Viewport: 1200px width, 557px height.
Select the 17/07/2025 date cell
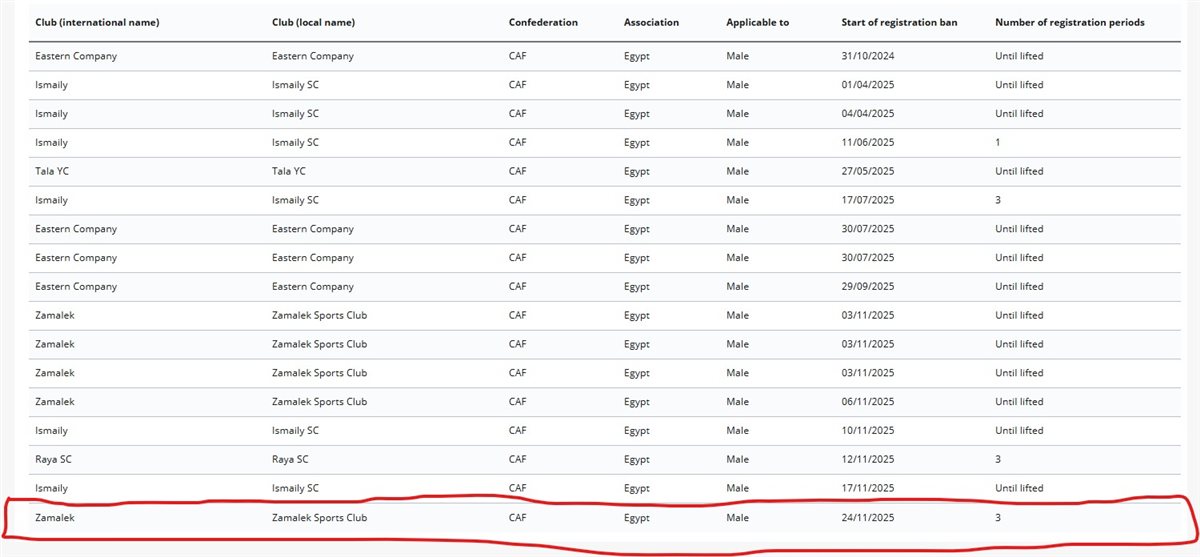[x=868, y=200]
